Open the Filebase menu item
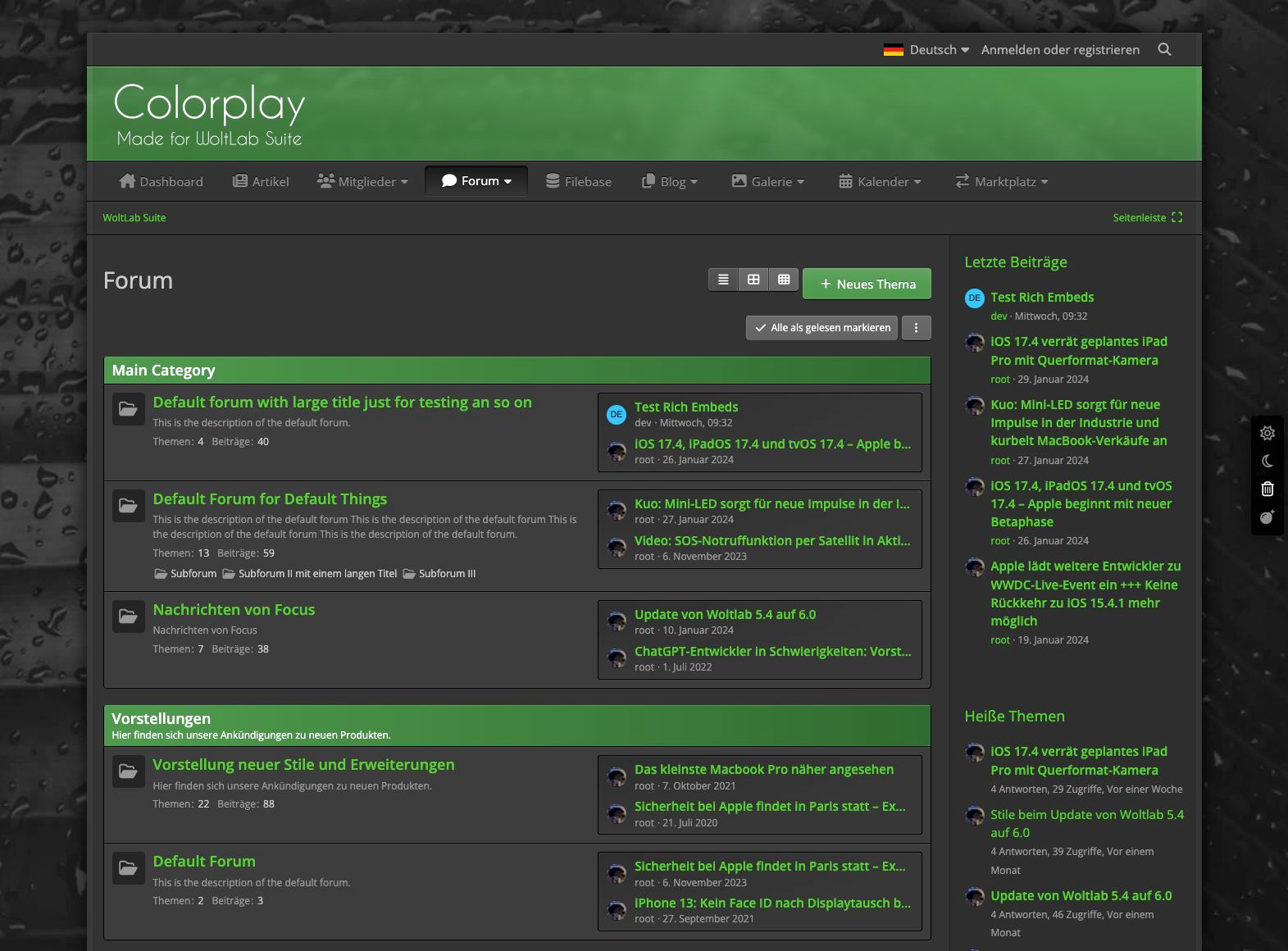 tap(579, 181)
